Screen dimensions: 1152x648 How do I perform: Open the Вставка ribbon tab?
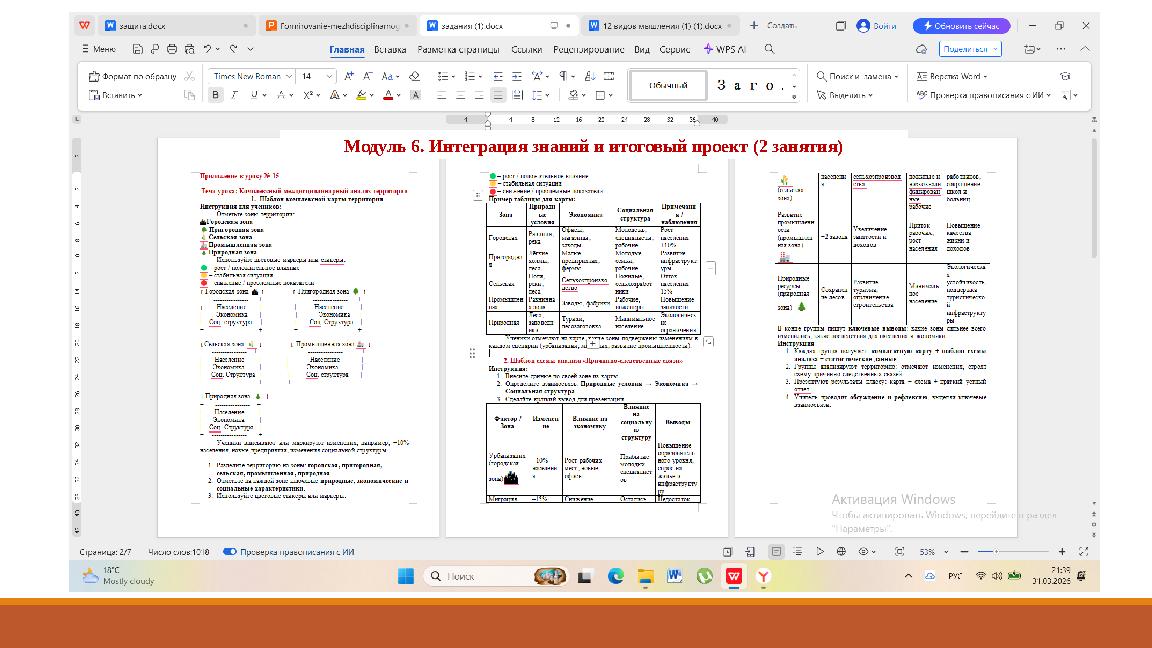coord(390,49)
